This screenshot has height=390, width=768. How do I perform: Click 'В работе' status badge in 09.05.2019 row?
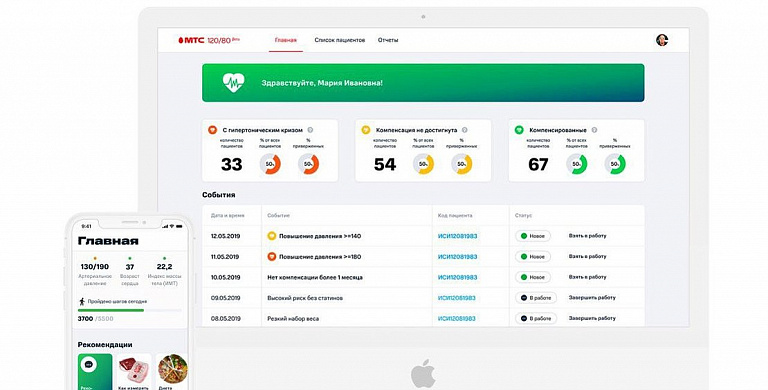536,298
